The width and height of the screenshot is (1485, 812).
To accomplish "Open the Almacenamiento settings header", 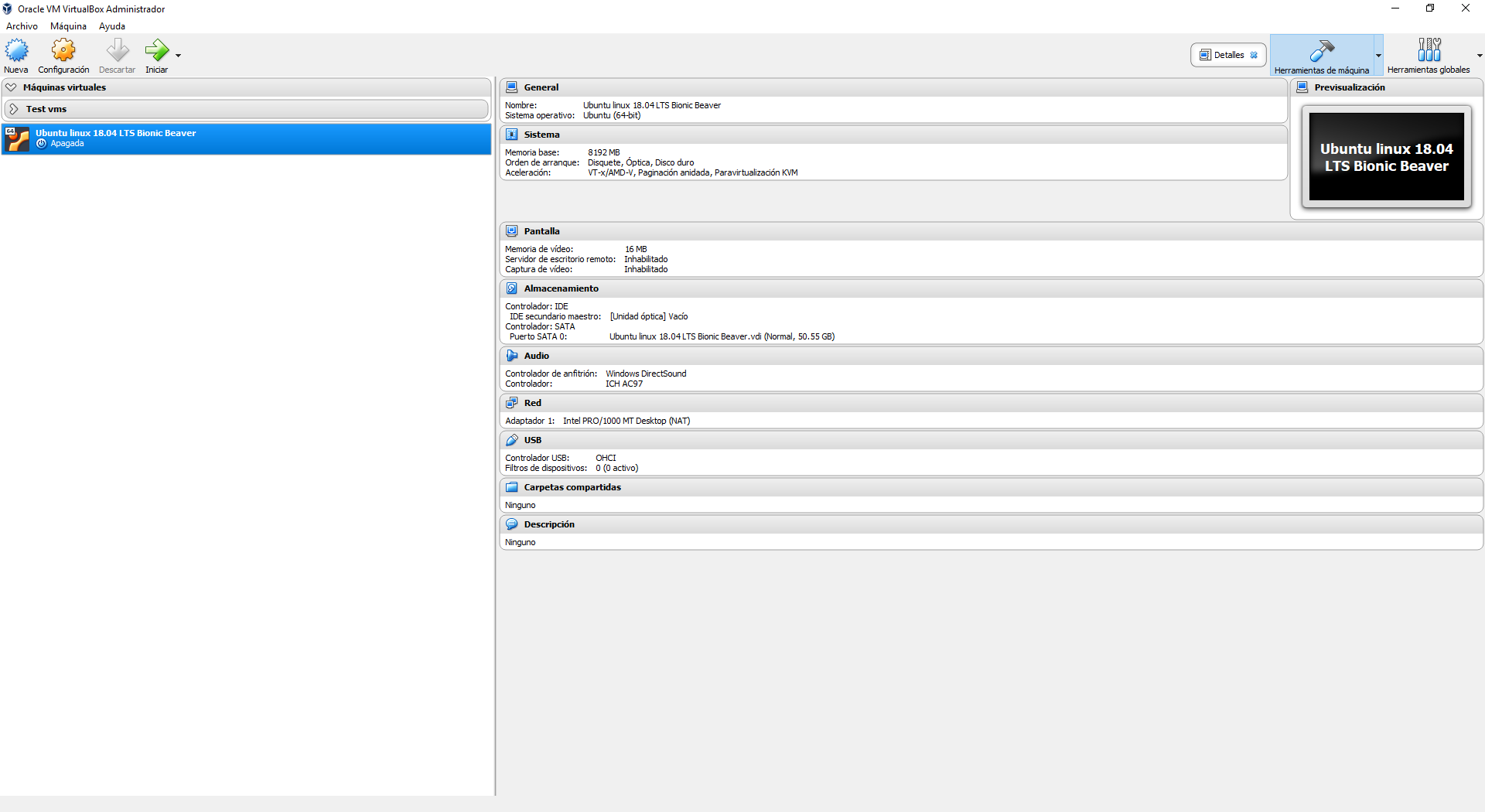I will click(561, 288).
